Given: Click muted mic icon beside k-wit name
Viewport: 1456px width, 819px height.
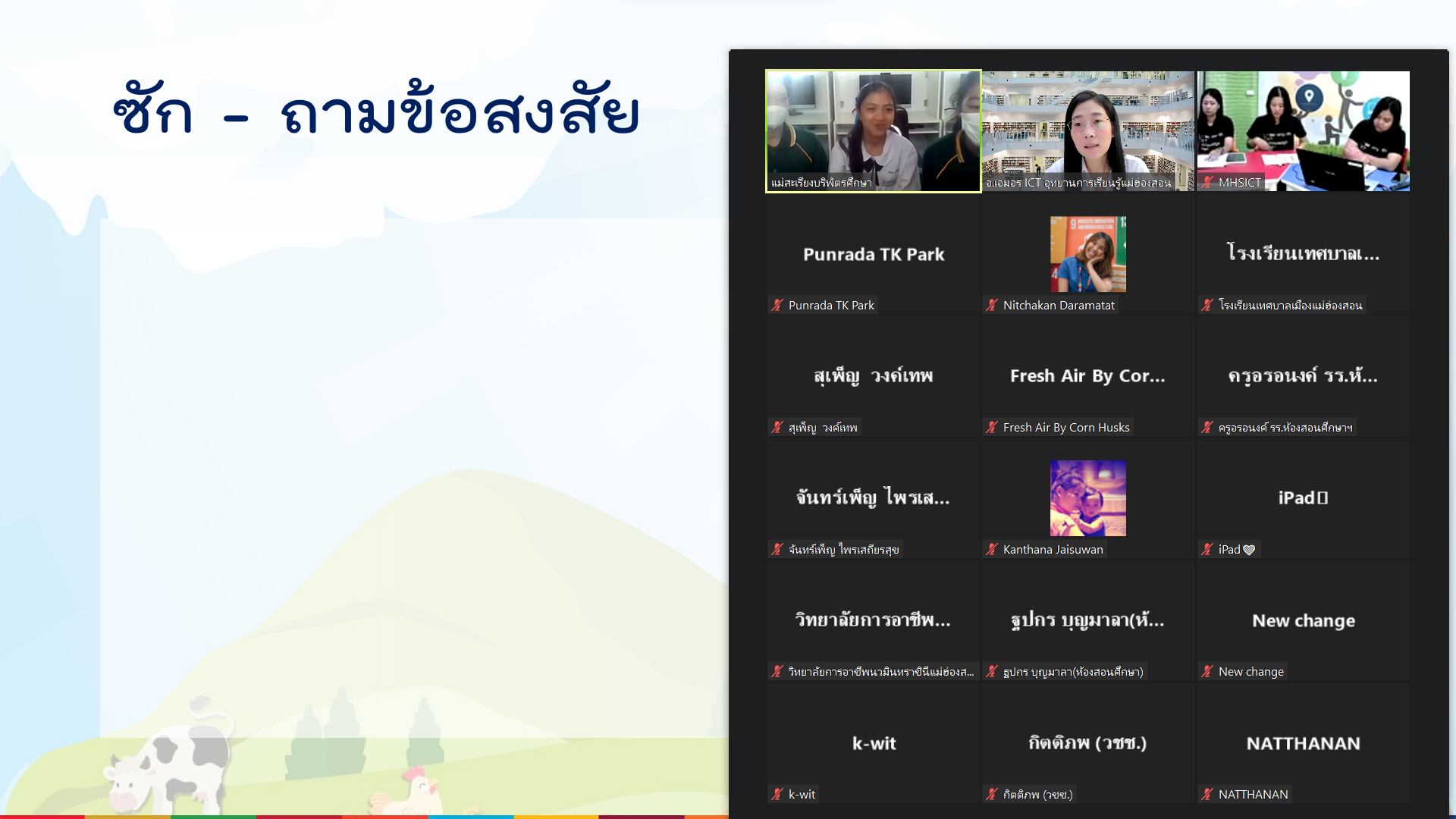Looking at the screenshot, I should tap(777, 795).
